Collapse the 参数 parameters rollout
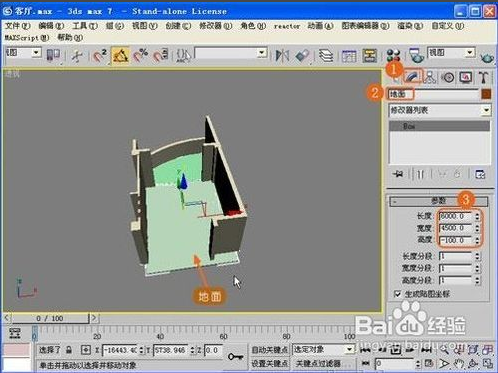Screen dimensions: 498x373 point(438,201)
